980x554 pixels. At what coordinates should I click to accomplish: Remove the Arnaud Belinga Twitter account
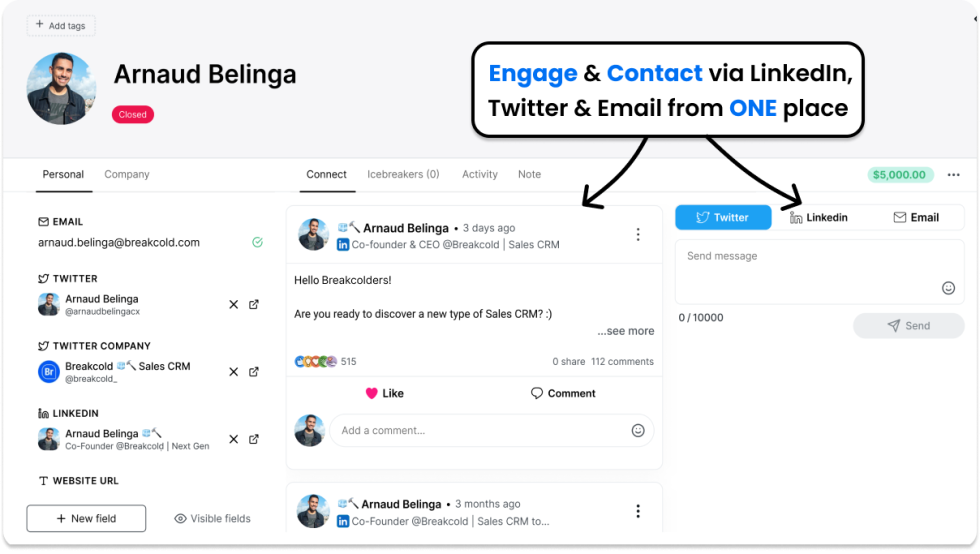[233, 305]
